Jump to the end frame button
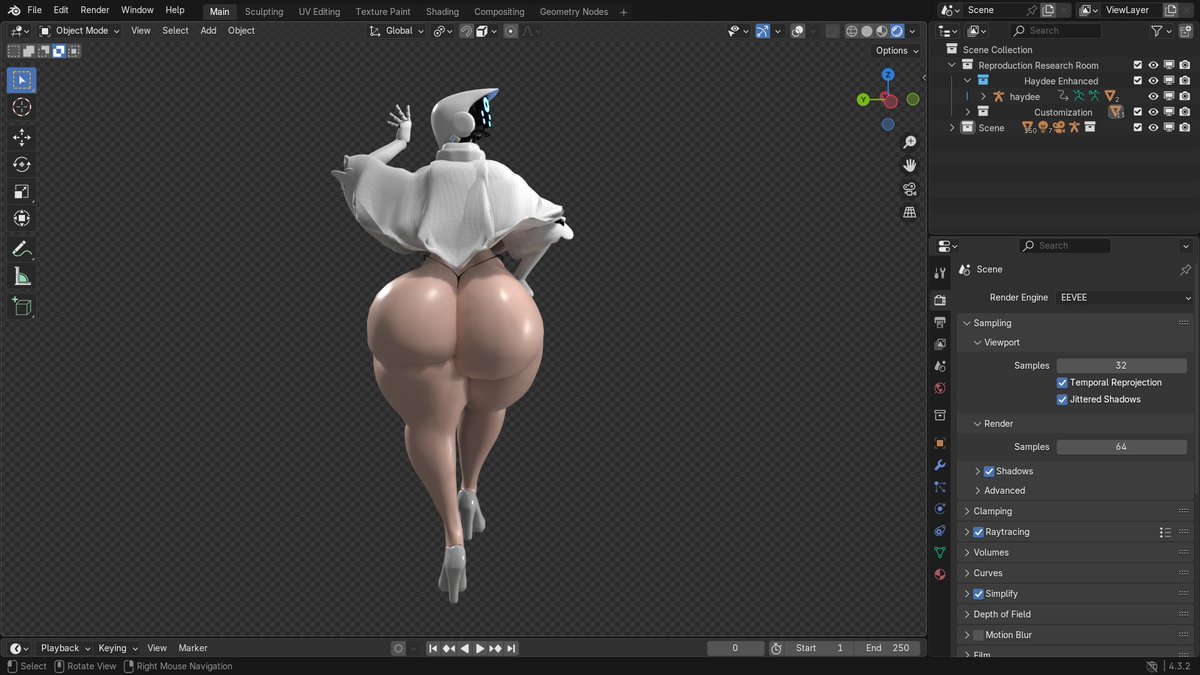The image size is (1200, 675). click(x=511, y=648)
